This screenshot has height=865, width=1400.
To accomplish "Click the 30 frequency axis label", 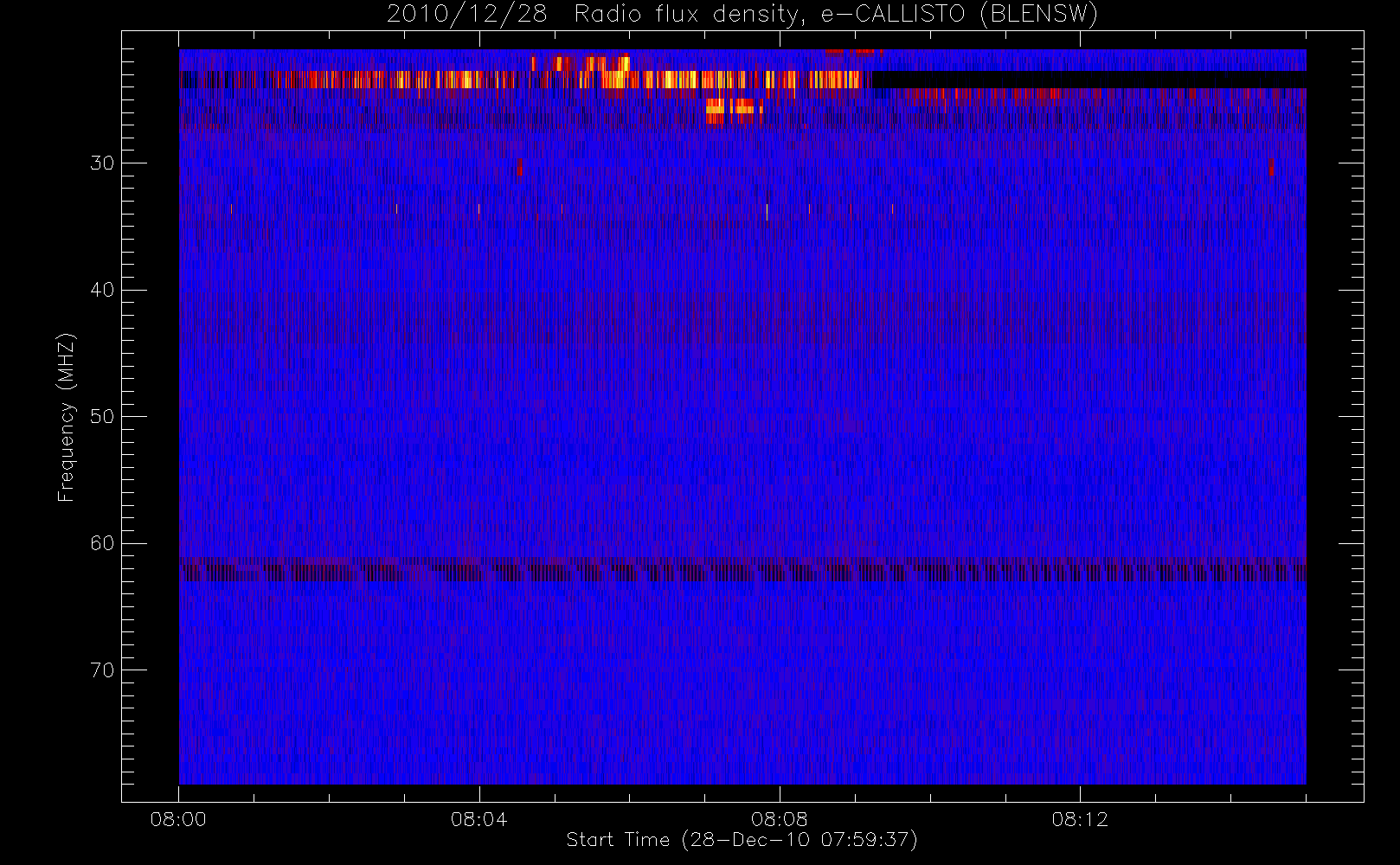I will click(102, 163).
